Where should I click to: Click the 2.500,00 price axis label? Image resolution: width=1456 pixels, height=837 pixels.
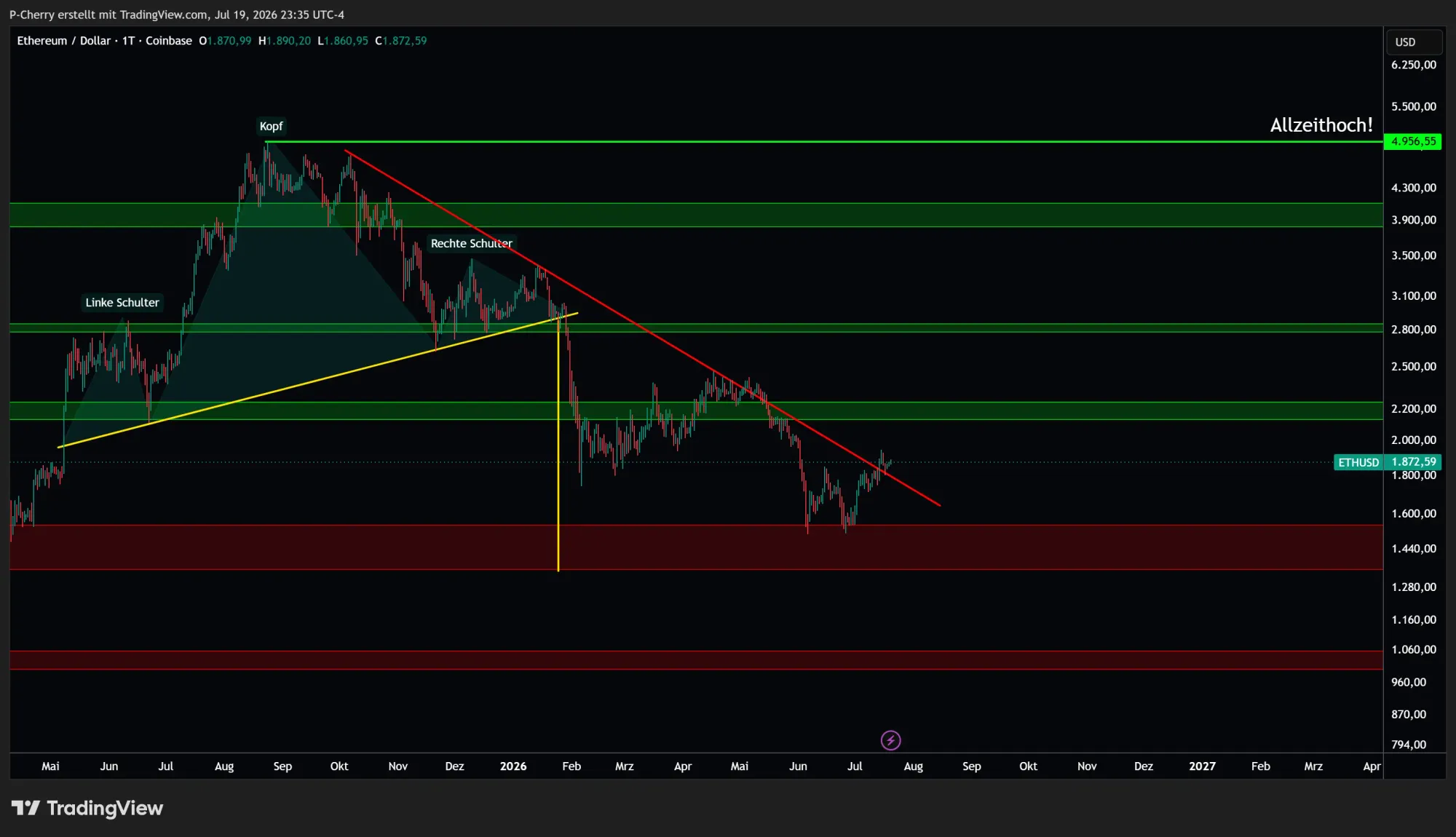point(1413,367)
